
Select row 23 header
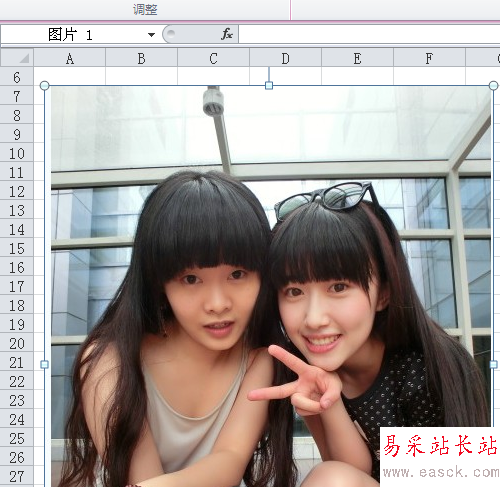point(17,400)
